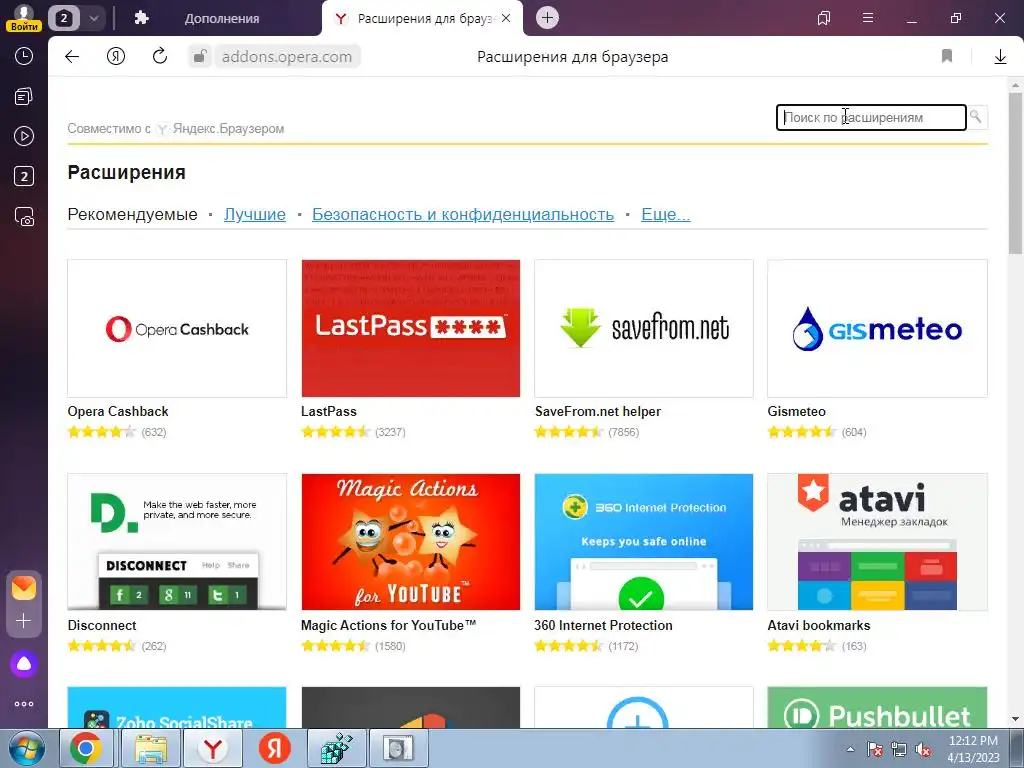Screen dimensions: 1024x768
Task: Open the Windows Start button
Action: point(26,748)
